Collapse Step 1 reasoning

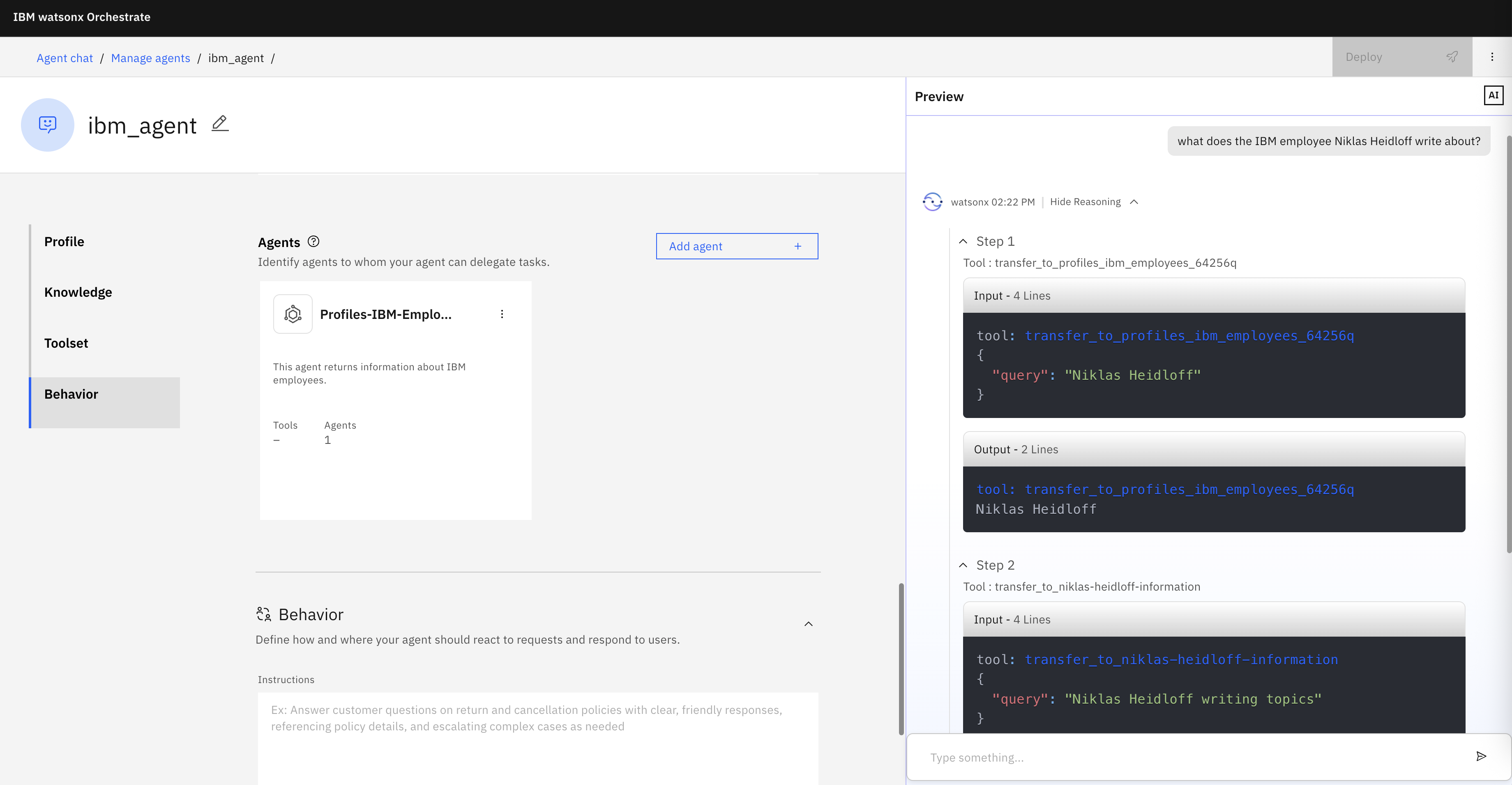(x=963, y=241)
